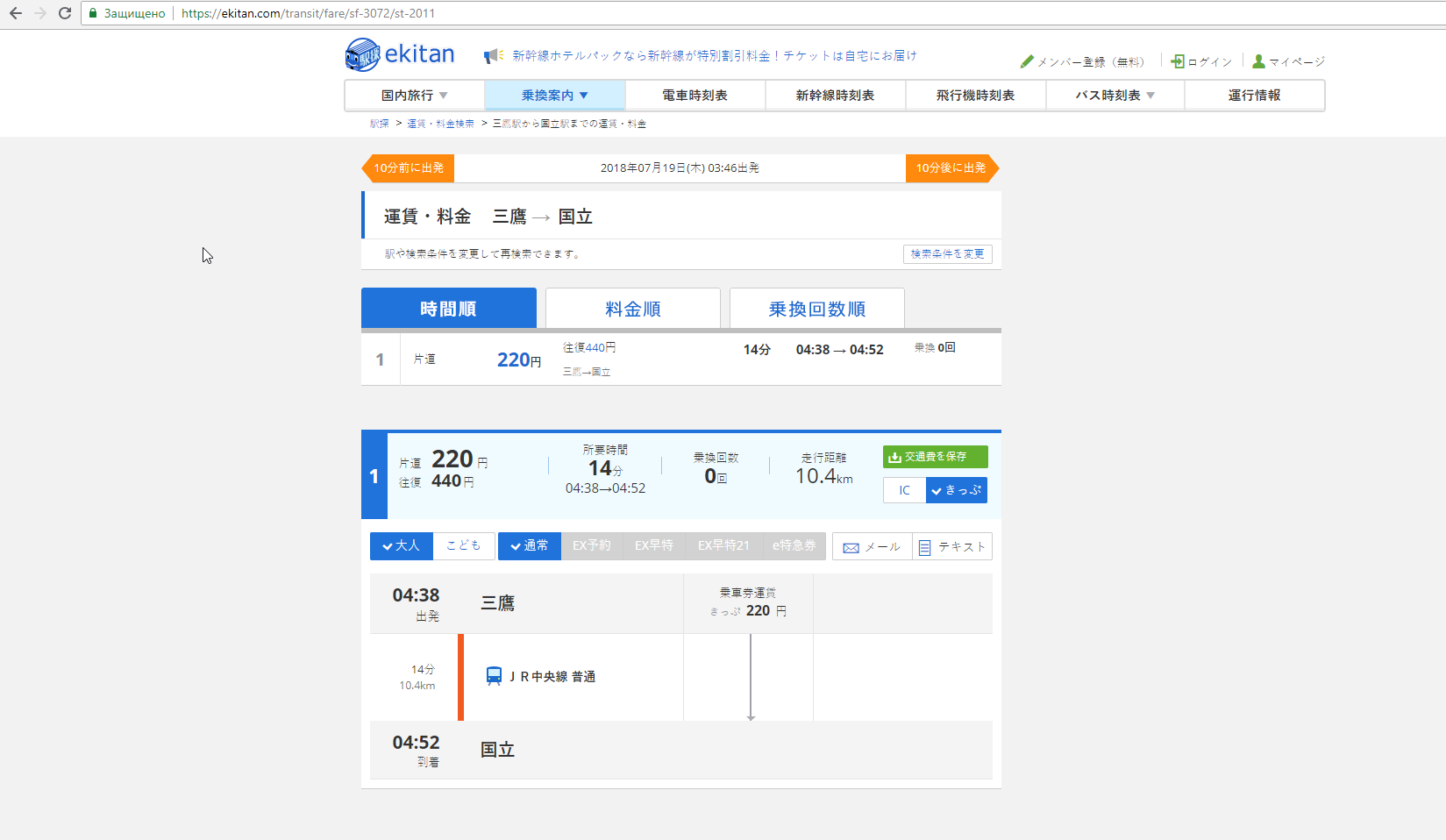Expand the バス時刻表 menu
The width and height of the screenshot is (1446, 840).
1115,96
